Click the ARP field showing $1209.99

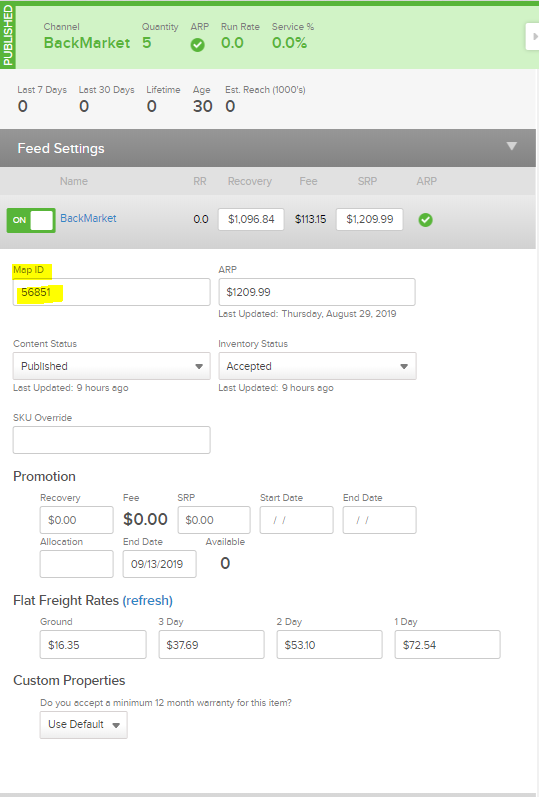(x=317, y=292)
